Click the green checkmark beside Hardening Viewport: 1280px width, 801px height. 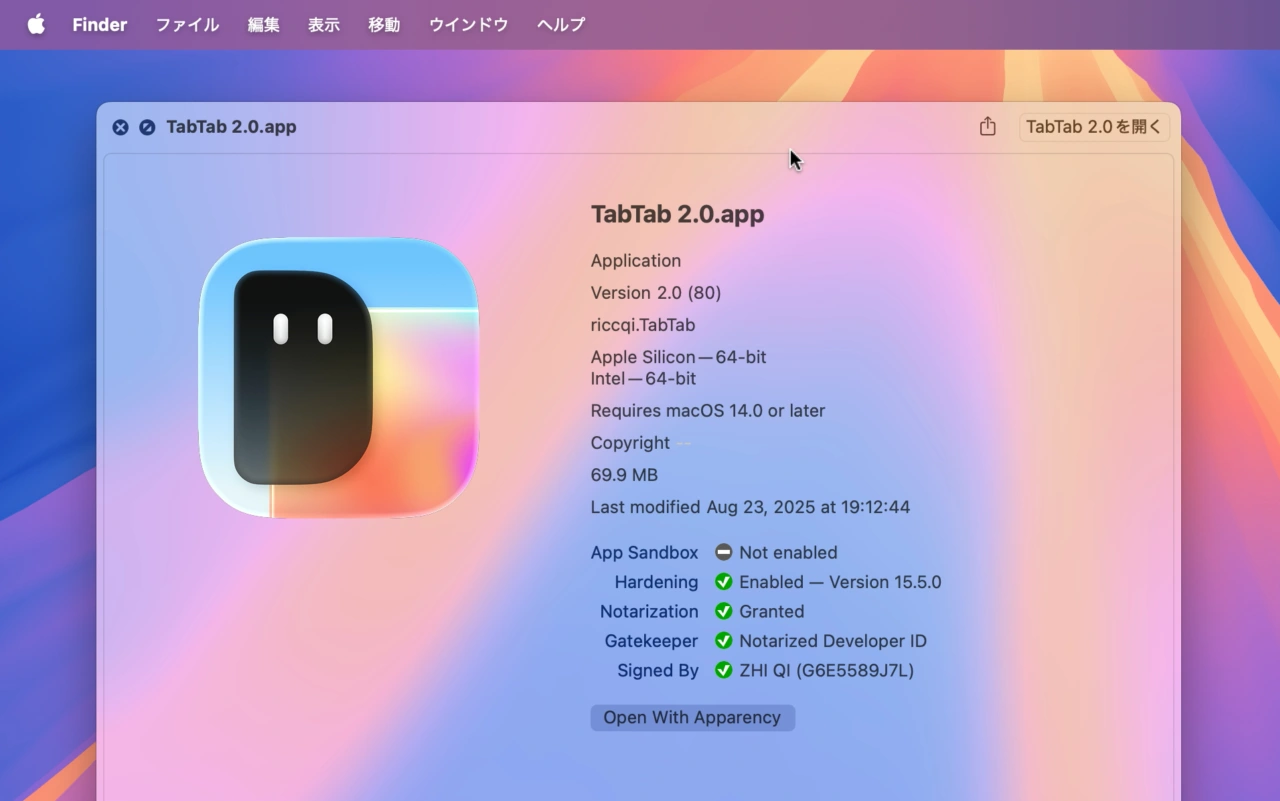[723, 581]
